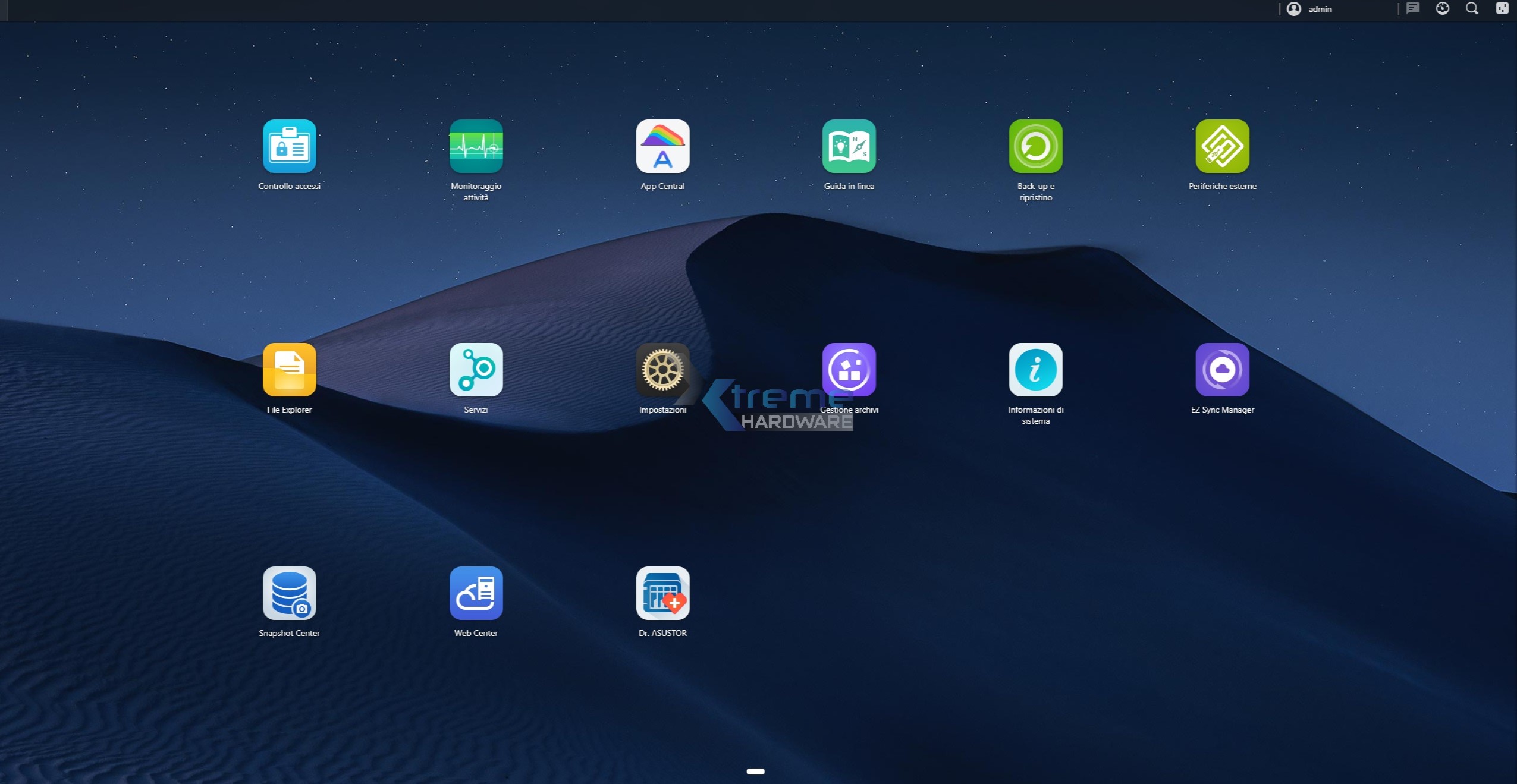
Task: Open the Controllo accessi app
Action: tap(289, 146)
